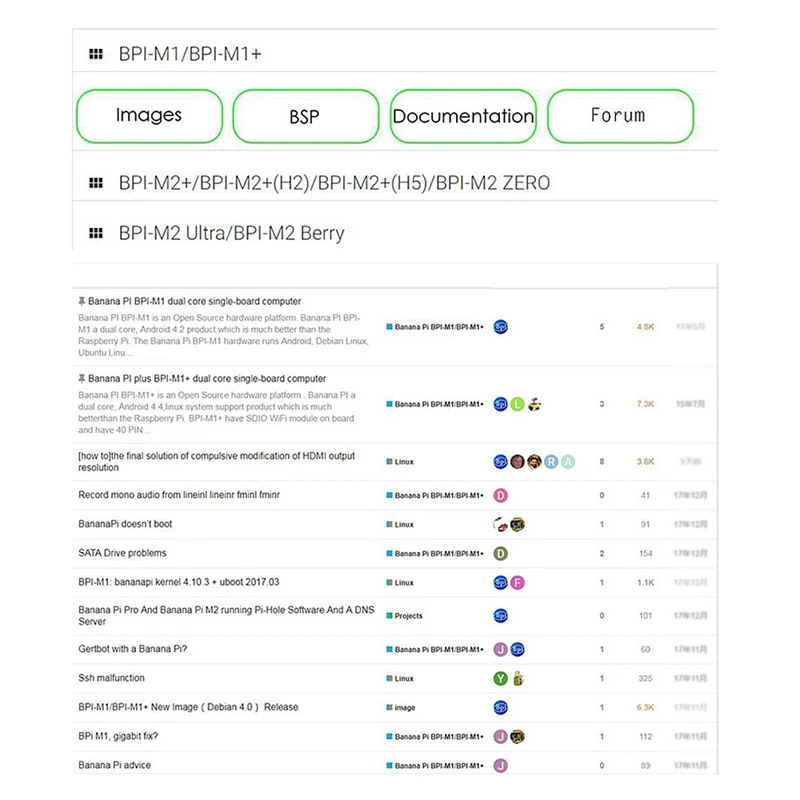Click the green L avatar on BPI-M1+ topic
The width and height of the screenshot is (800, 800).
coord(517,404)
